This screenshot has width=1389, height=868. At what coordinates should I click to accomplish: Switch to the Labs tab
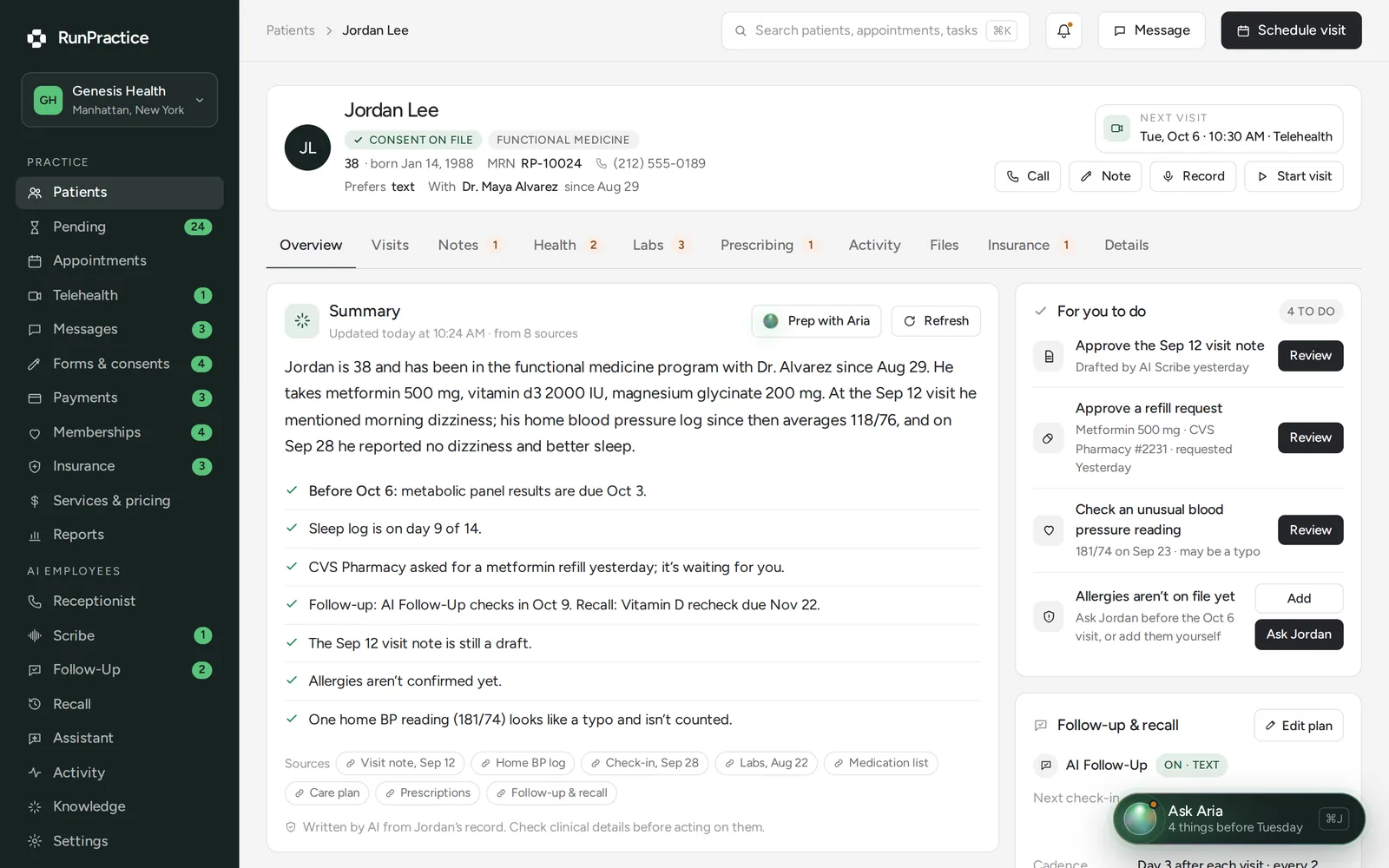pyautogui.click(x=660, y=245)
